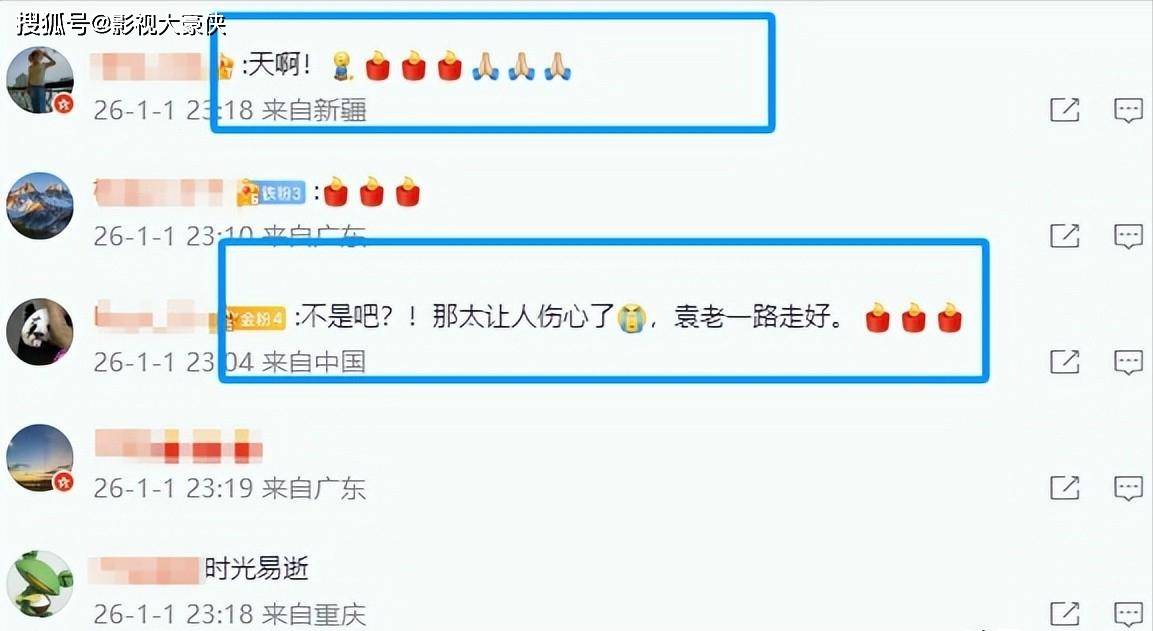Open blurred username of 时光易逝 commenter
Image resolution: width=1153 pixels, height=631 pixels.
pyautogui.click(x=145, y=570)
